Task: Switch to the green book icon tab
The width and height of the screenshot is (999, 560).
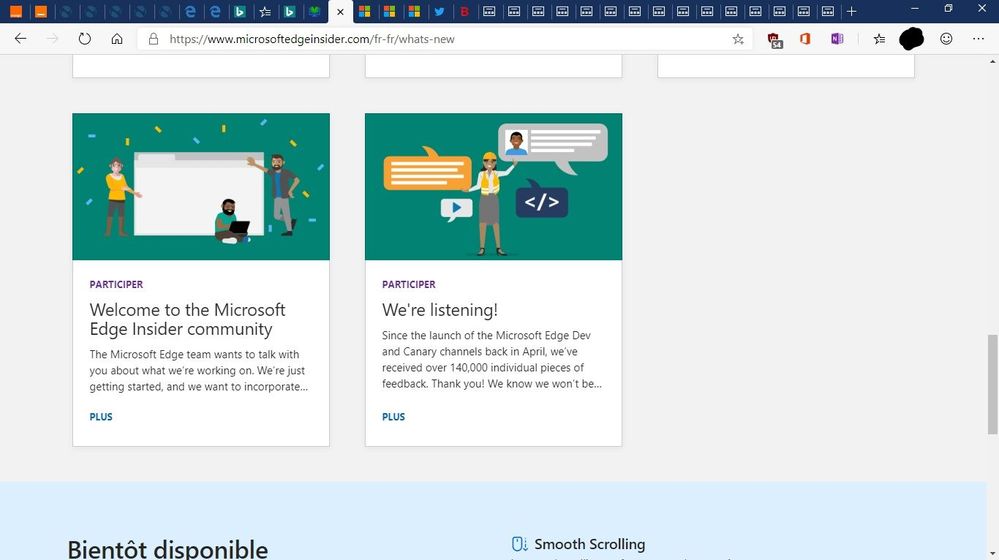Action: point(314,11)
